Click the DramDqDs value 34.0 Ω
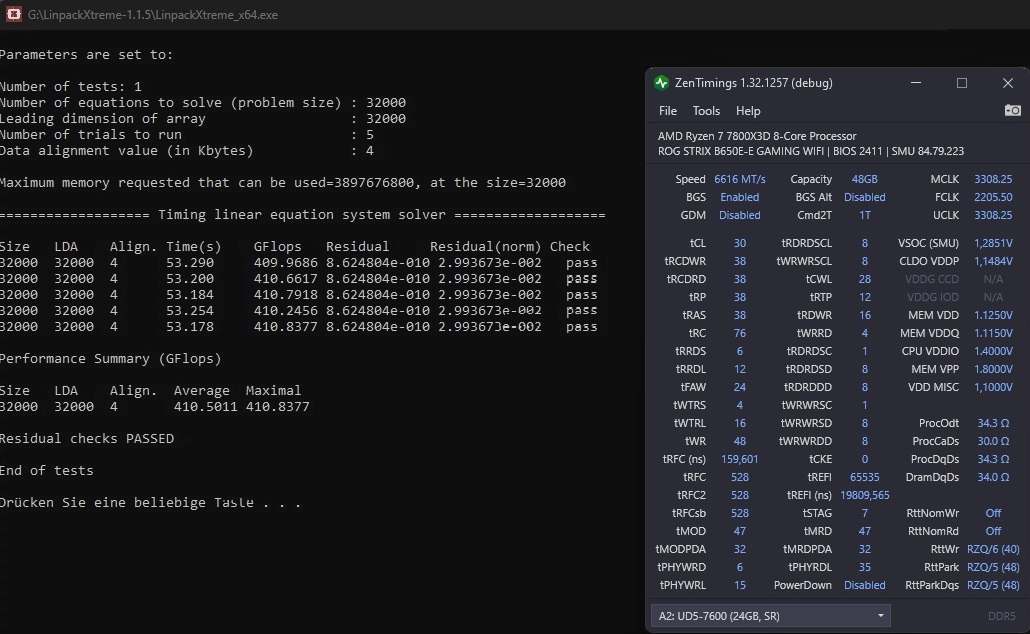Image resolution: width=1030 pixels, height=634 pixels. (x=993, y=477)
